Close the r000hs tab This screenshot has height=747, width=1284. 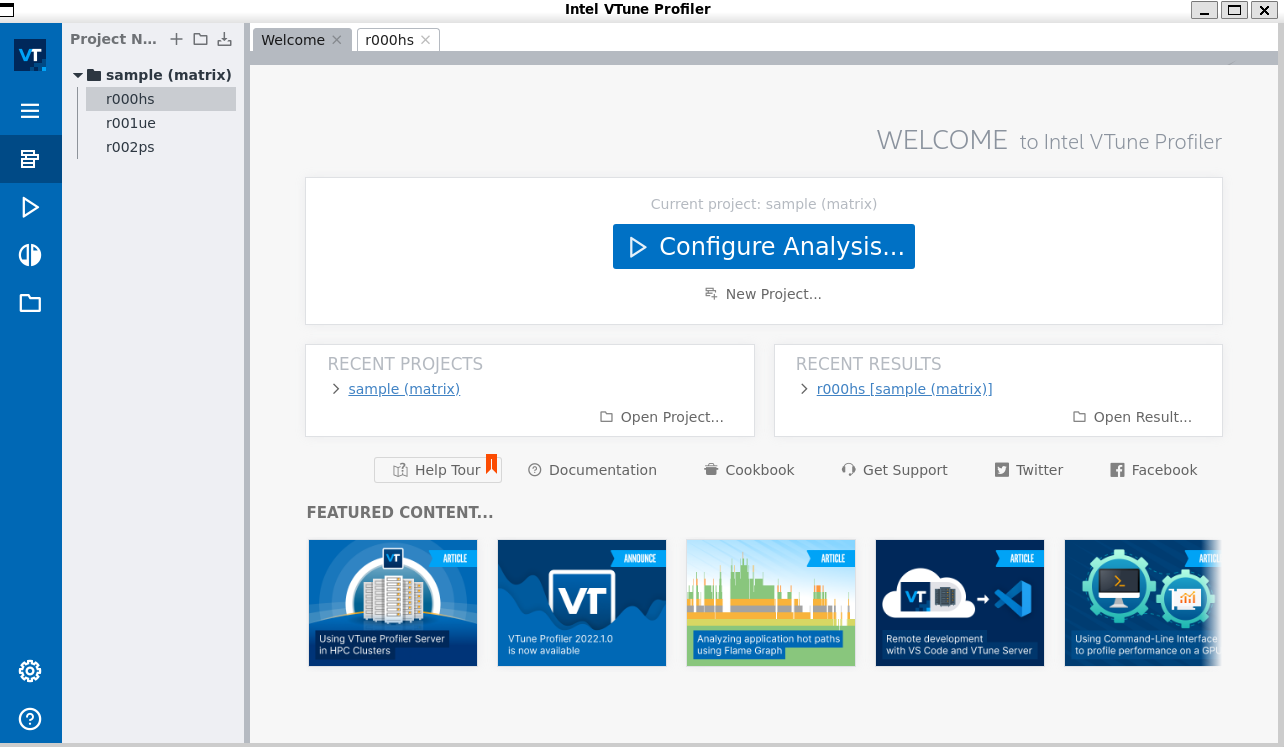(425, 40)
